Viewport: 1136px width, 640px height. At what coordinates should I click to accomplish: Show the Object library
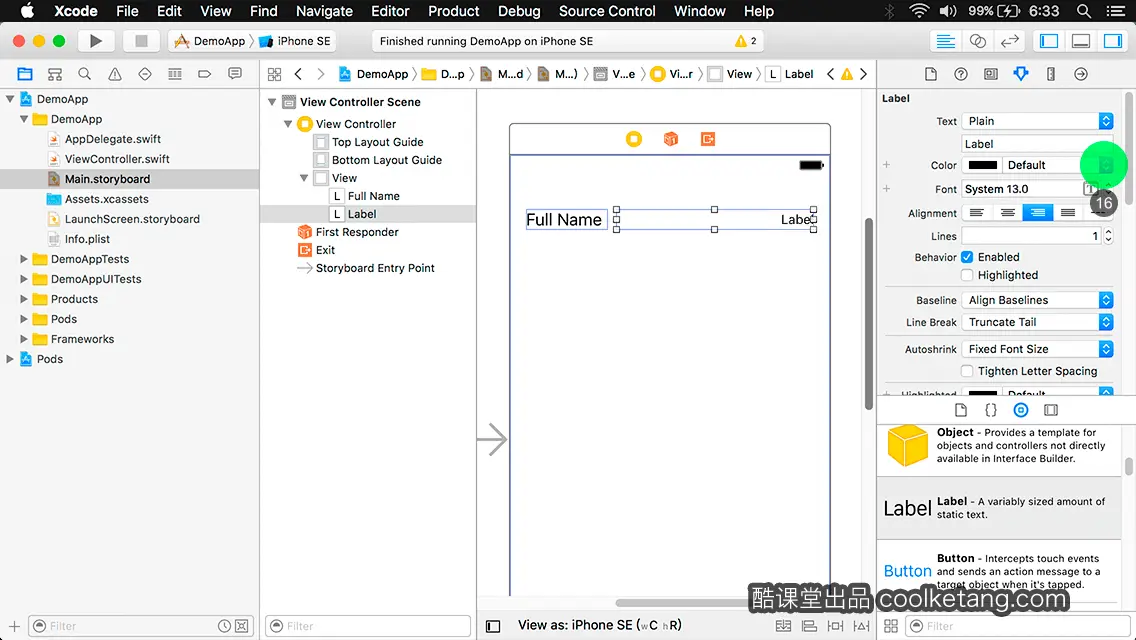click(1021, 410)
